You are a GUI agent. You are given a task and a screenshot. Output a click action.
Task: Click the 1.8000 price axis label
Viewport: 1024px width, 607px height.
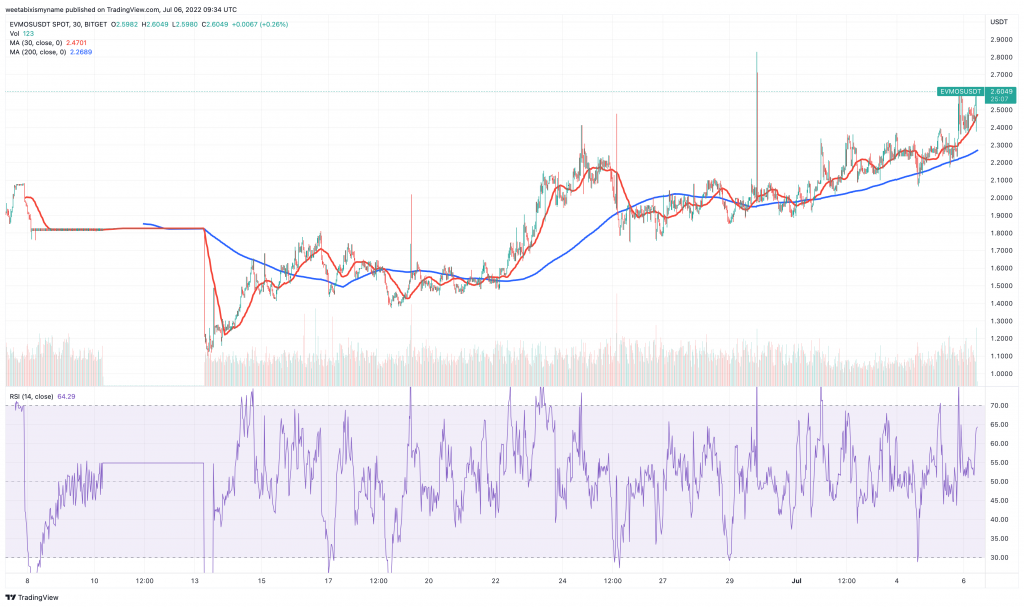[1001, 233]
